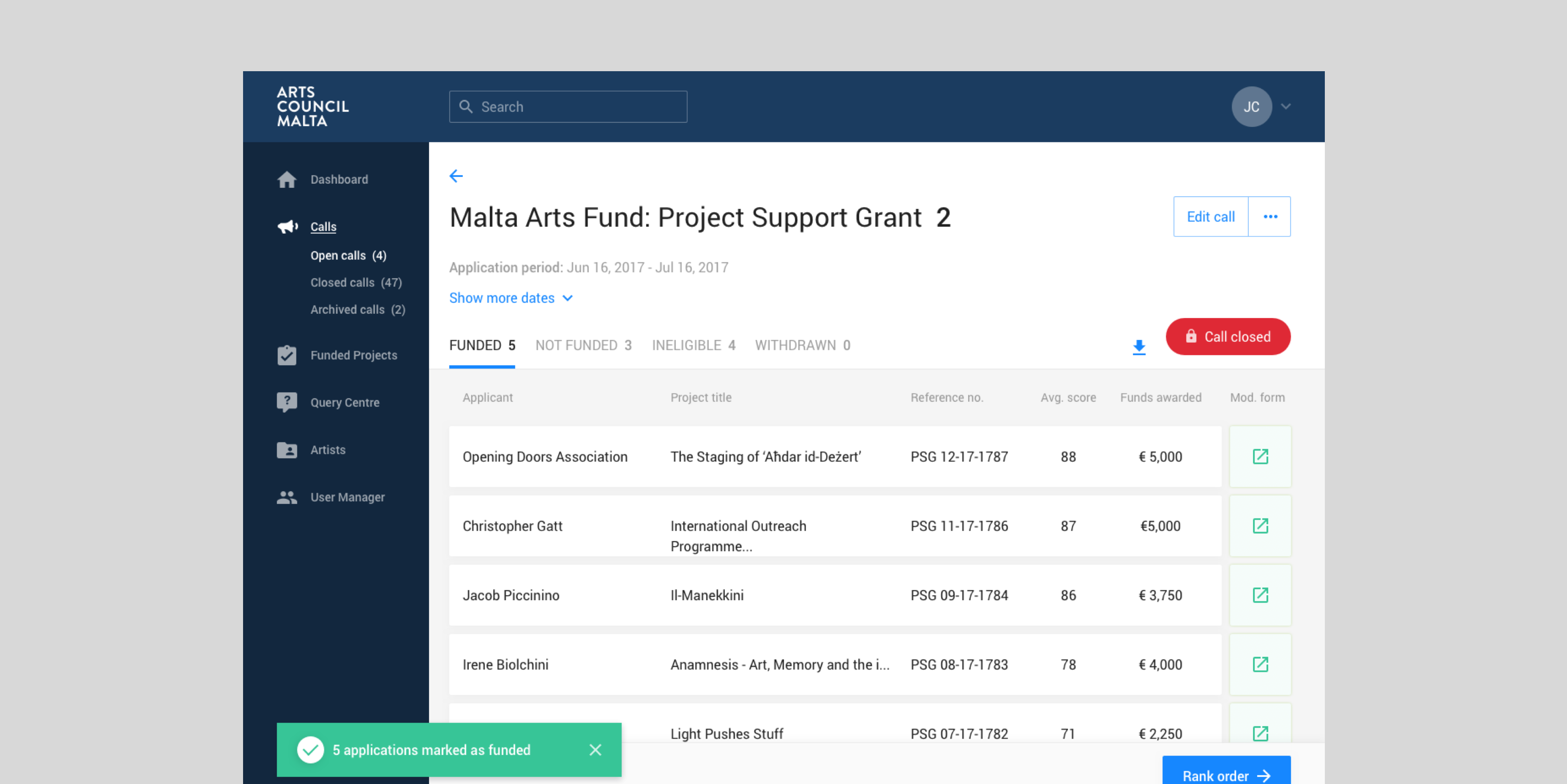Viewport: 1567px width, 784px height.
Task: Select applicant Irene Biolchini
Action: [505, 665]
